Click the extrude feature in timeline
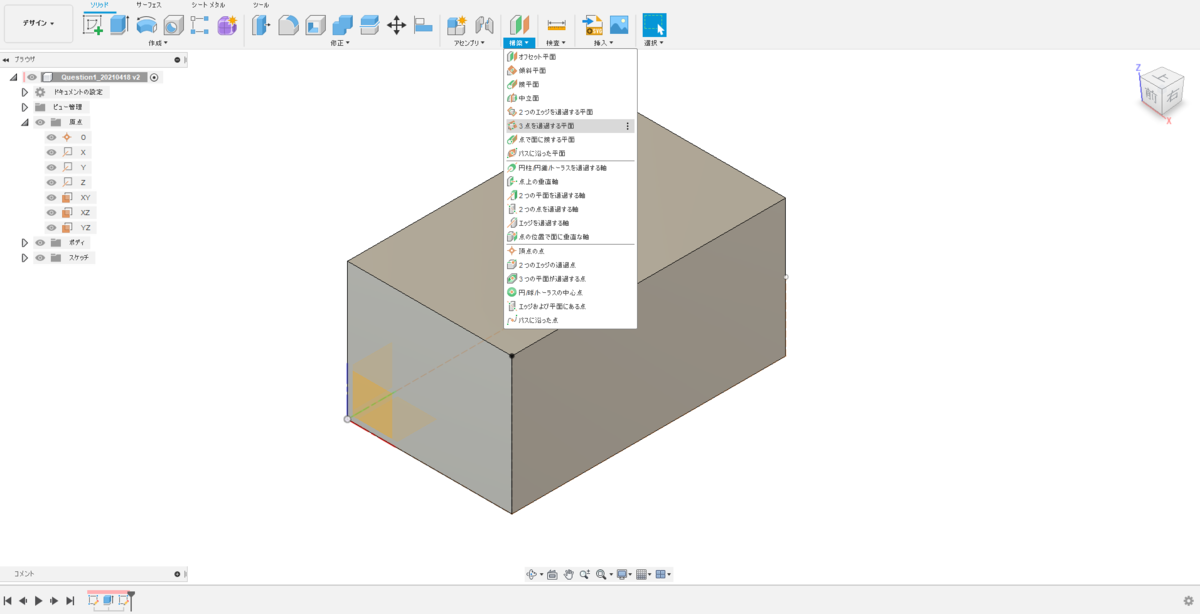The width and height of the screenshot is (1200, 614). pos(108,600)
